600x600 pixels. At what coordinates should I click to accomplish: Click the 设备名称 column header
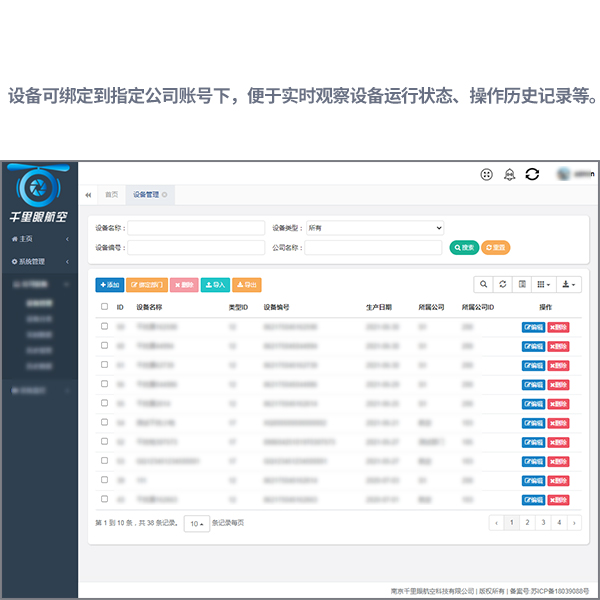pos(149,307)
